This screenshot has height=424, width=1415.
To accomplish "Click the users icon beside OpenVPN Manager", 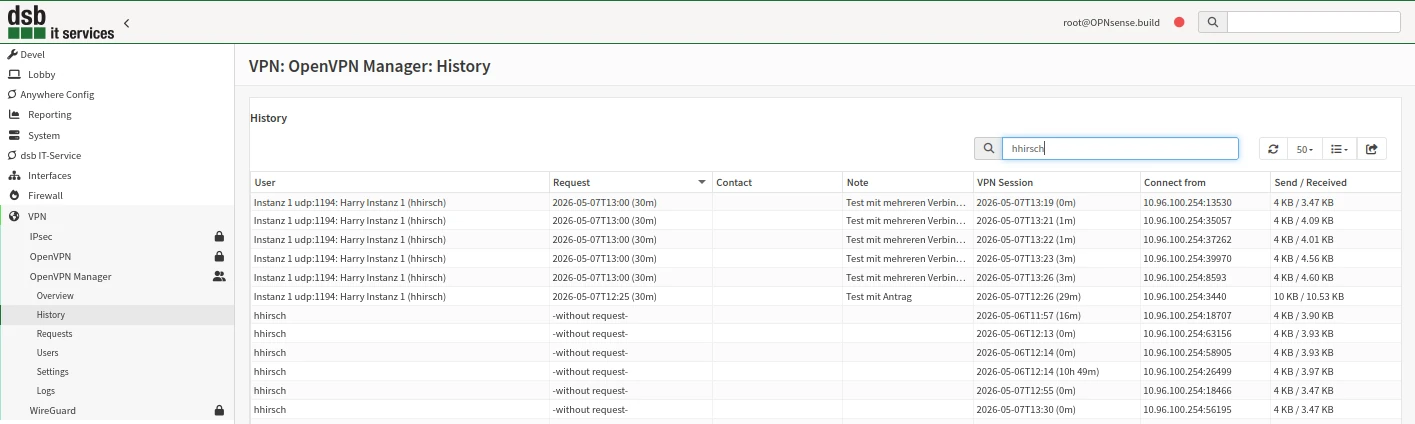I will tap(219, 276).
